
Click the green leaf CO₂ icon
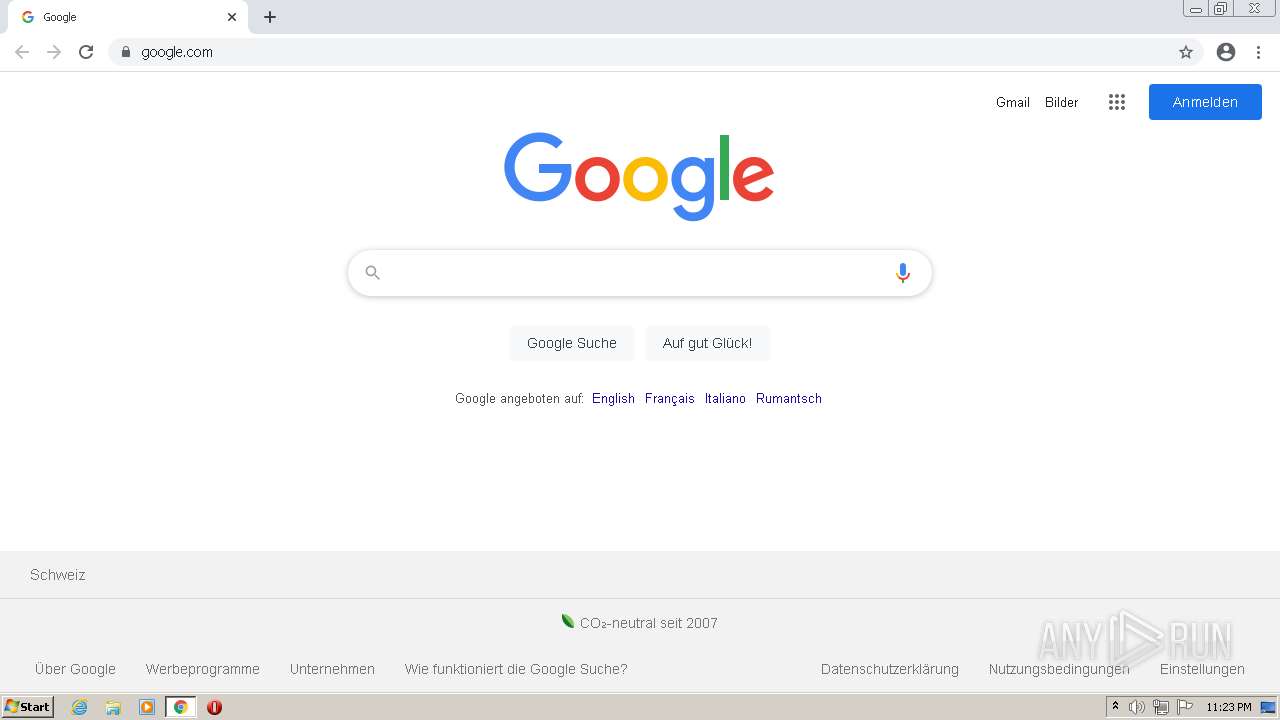(x=568, y=622)
